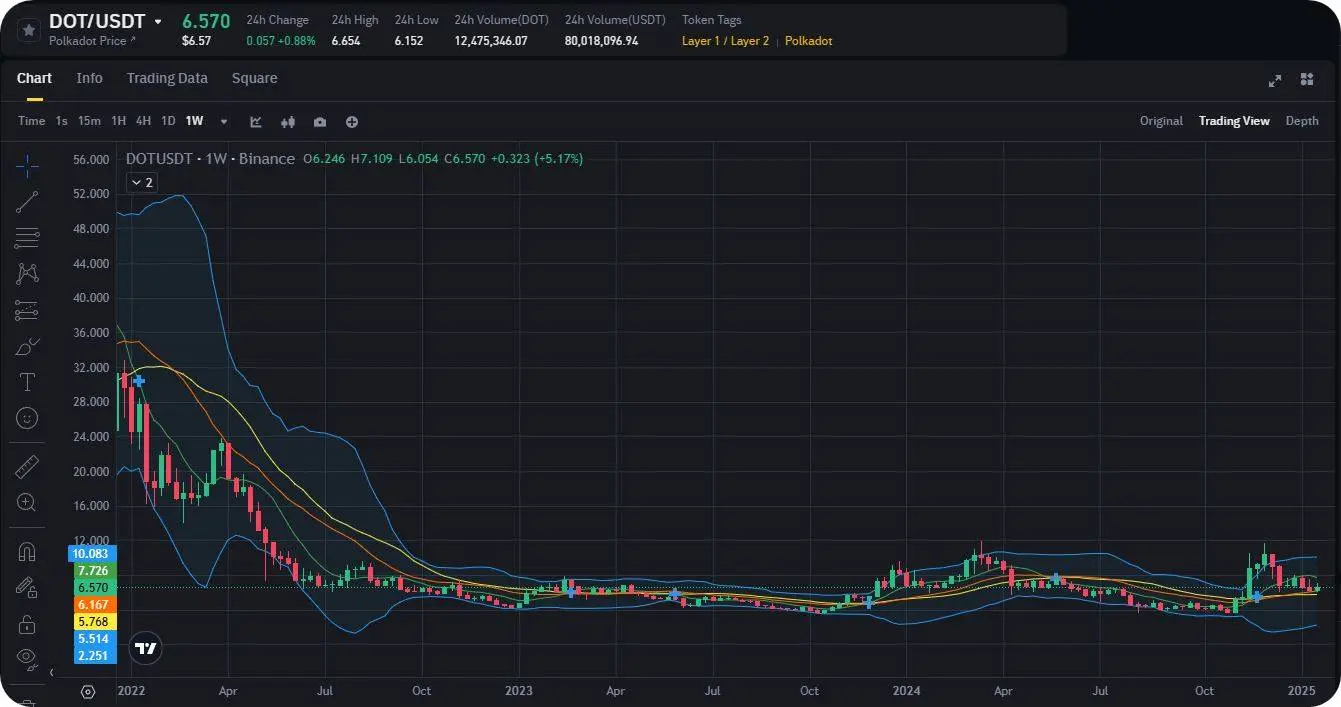Click the 10.083 blue price label
Image resolution: width=1341 pixels, height=707 pixels.
tap(92, 553)
